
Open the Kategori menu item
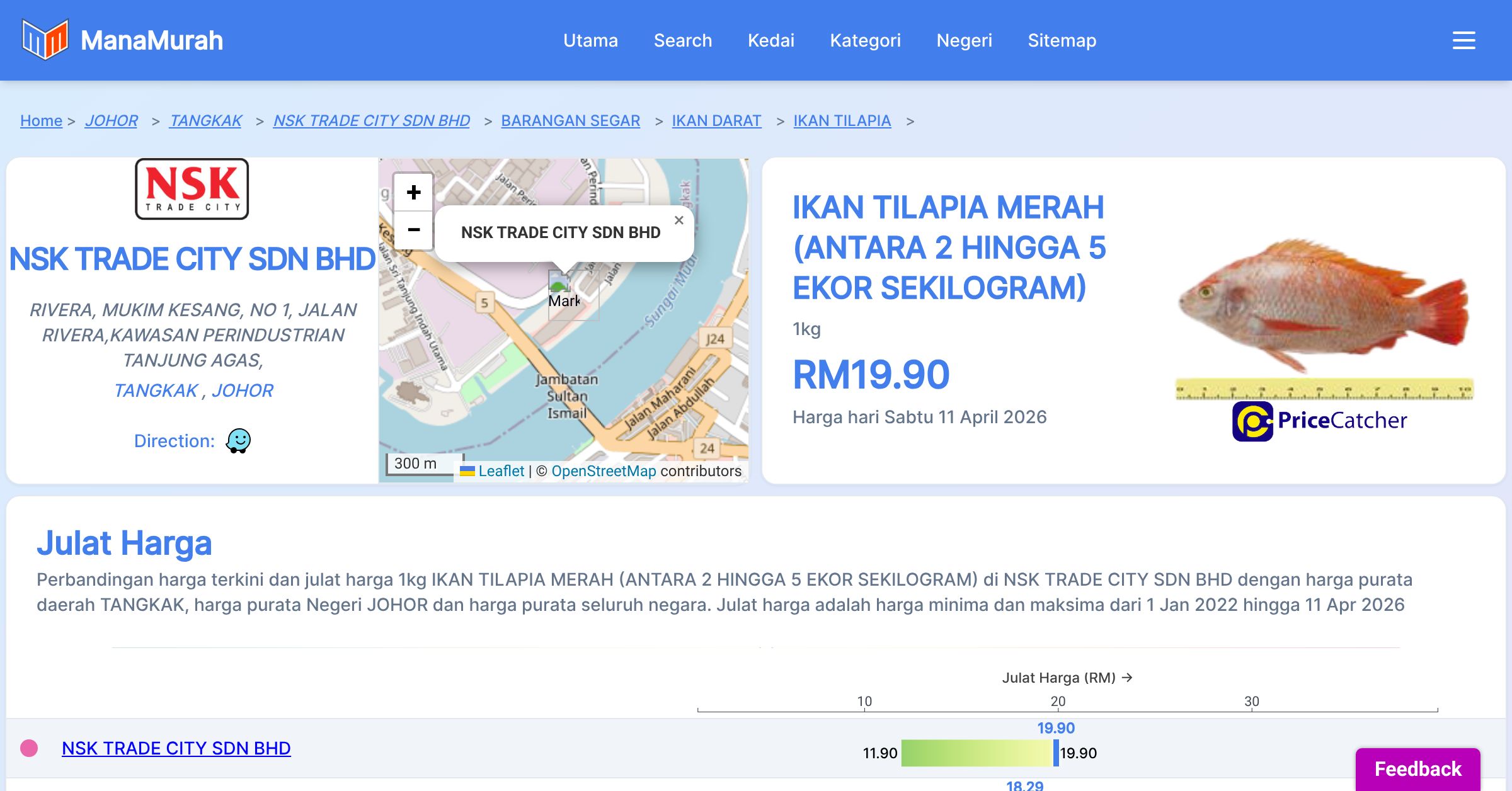865,40
